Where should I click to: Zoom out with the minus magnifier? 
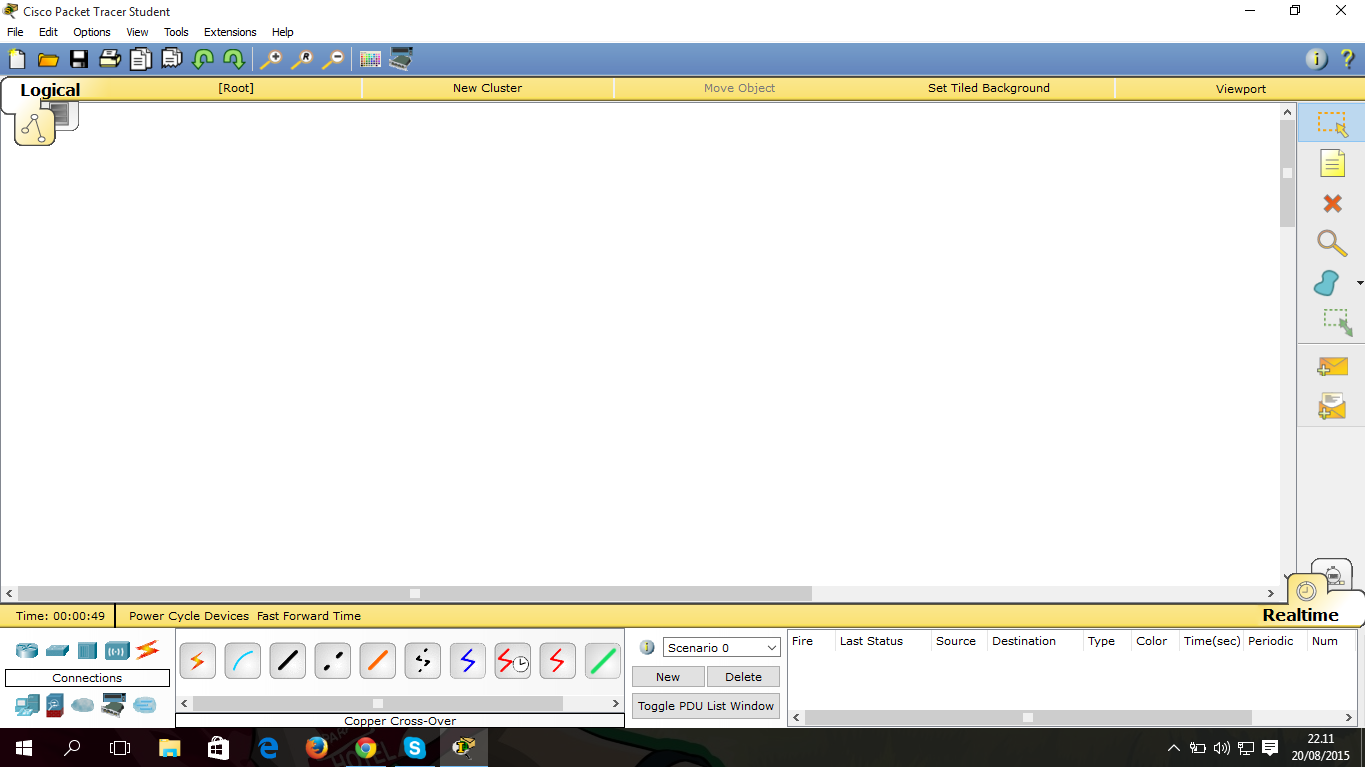[x=333, y=59]
